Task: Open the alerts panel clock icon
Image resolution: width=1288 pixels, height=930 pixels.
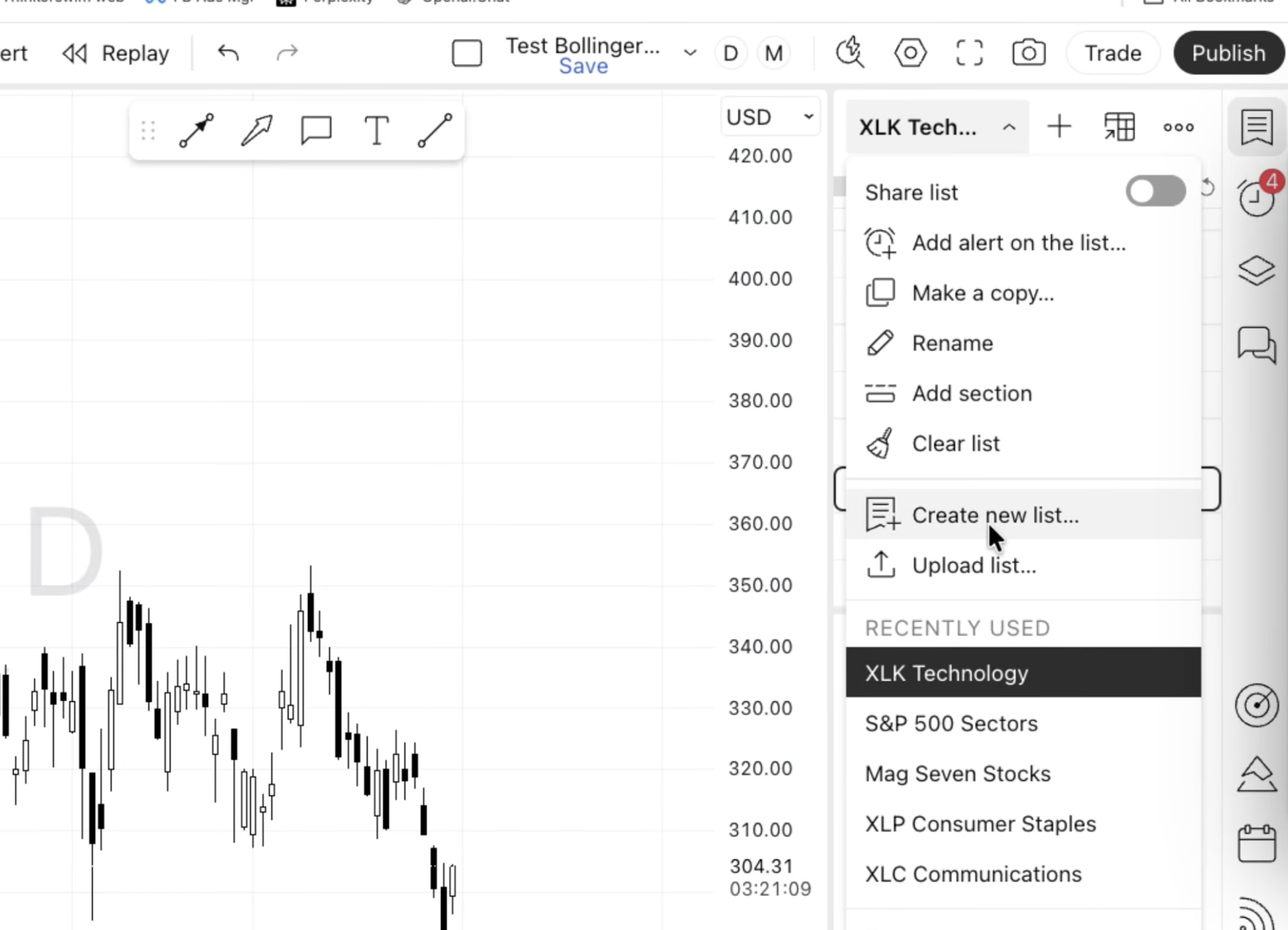Action: click(1256, 197)
